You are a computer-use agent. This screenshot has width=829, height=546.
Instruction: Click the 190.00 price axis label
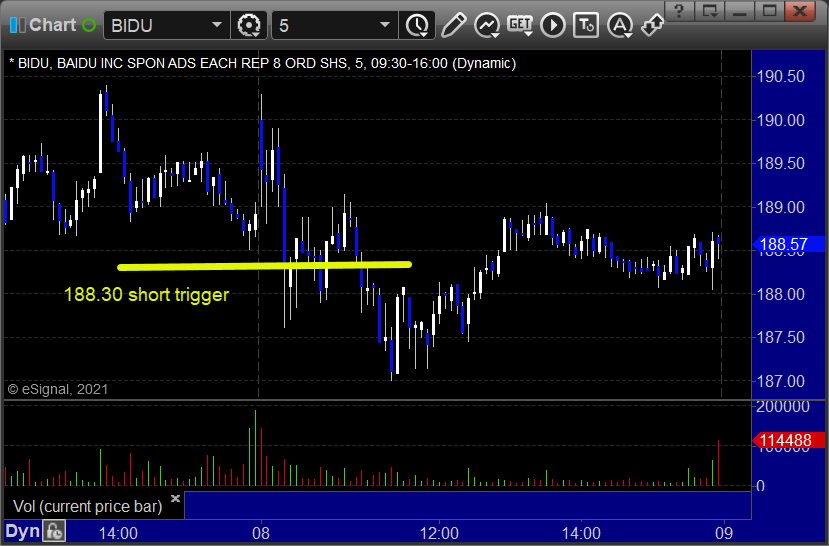point(781,120)
